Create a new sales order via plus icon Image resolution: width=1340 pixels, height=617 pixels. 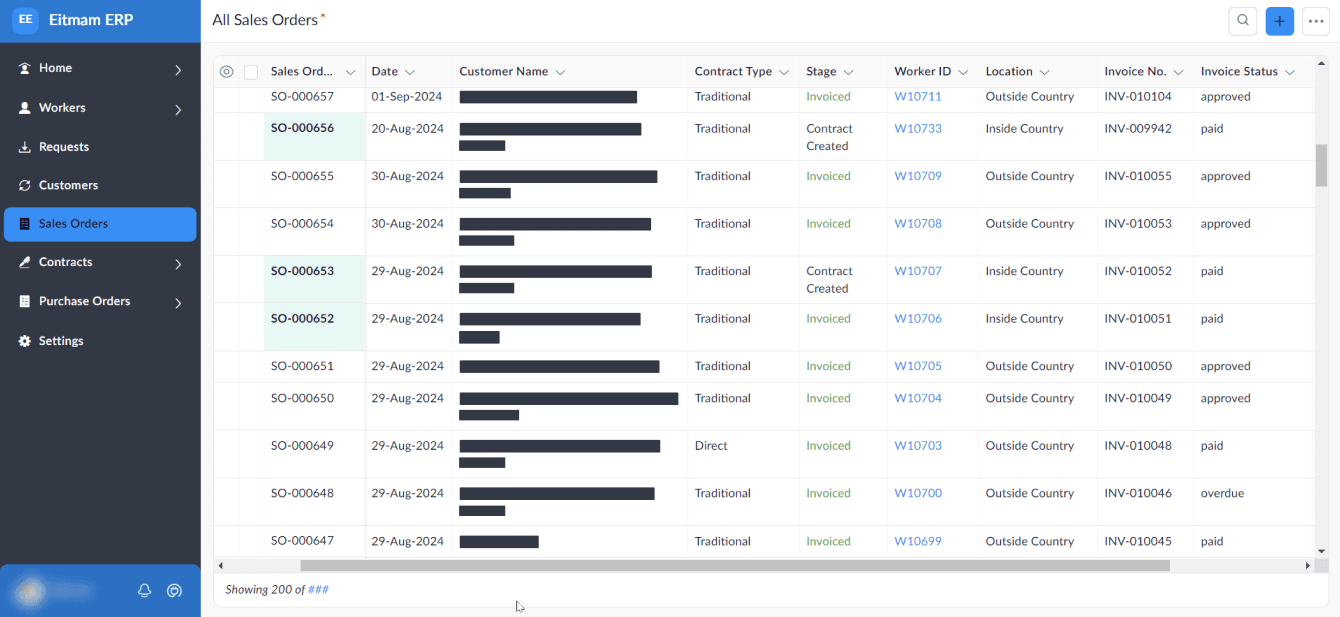tap(1280, 20)
